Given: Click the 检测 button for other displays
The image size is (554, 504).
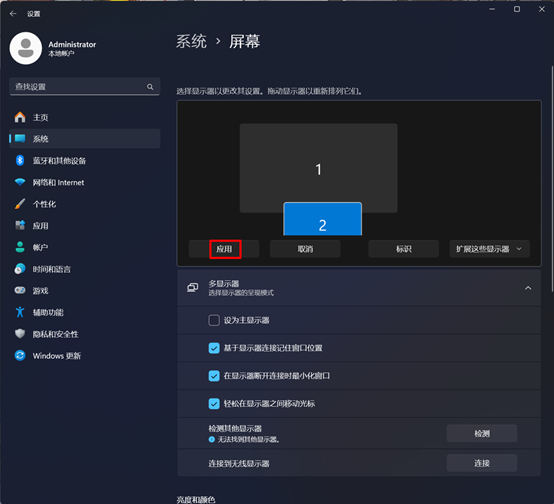Looking at the screenshot, I should pyautogui.click(x=482, y=433).
